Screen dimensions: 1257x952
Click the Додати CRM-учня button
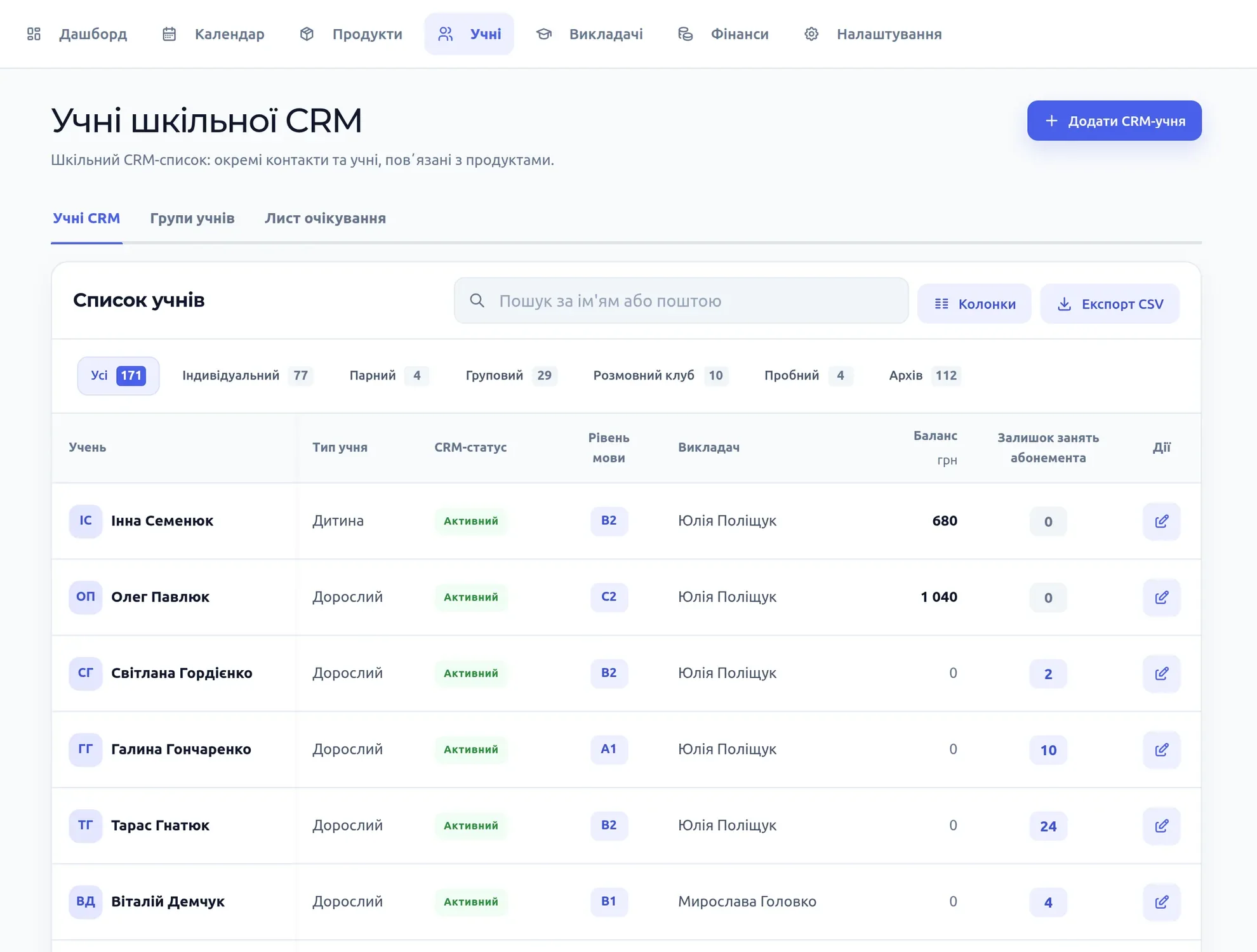[x=1114, y=121]
